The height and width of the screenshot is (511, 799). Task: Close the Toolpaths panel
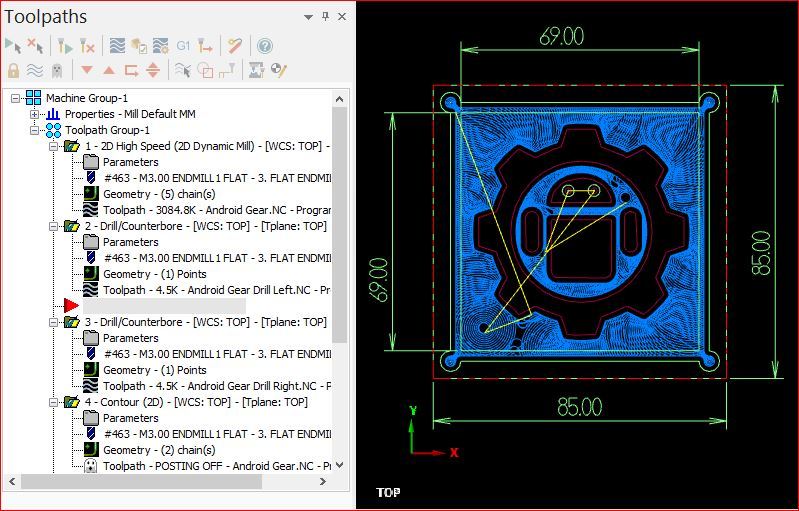point(342,17)
